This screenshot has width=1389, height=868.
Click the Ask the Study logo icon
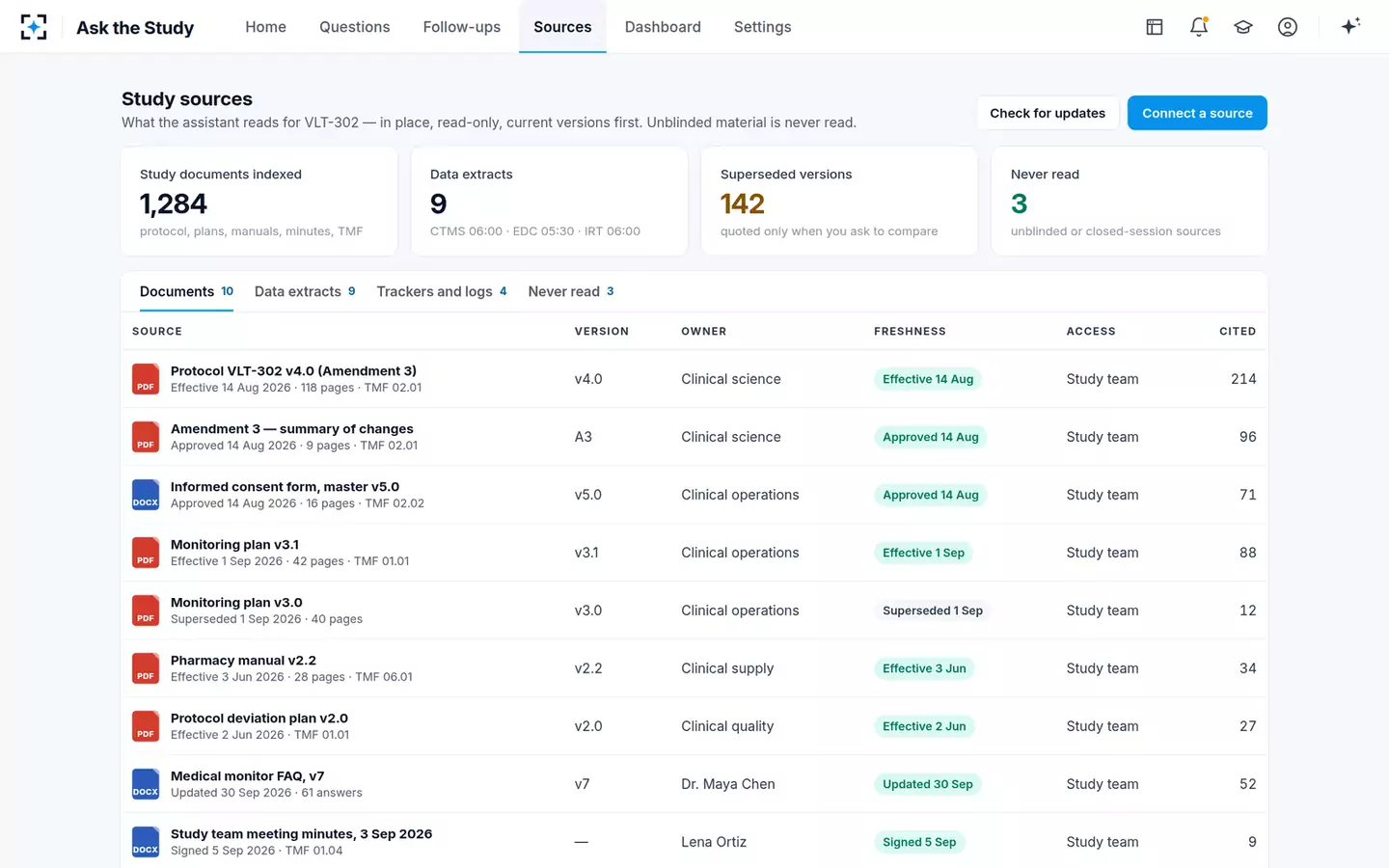pyautogui.click(x=34, y=27)
